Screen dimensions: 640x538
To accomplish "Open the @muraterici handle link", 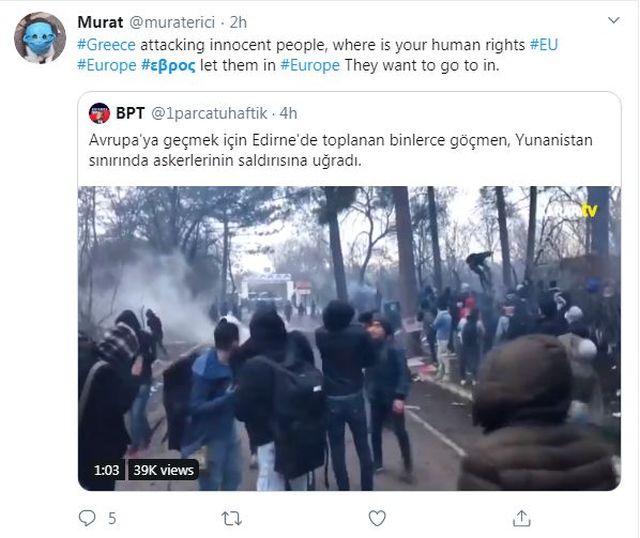I will click(x=172, y=22).
